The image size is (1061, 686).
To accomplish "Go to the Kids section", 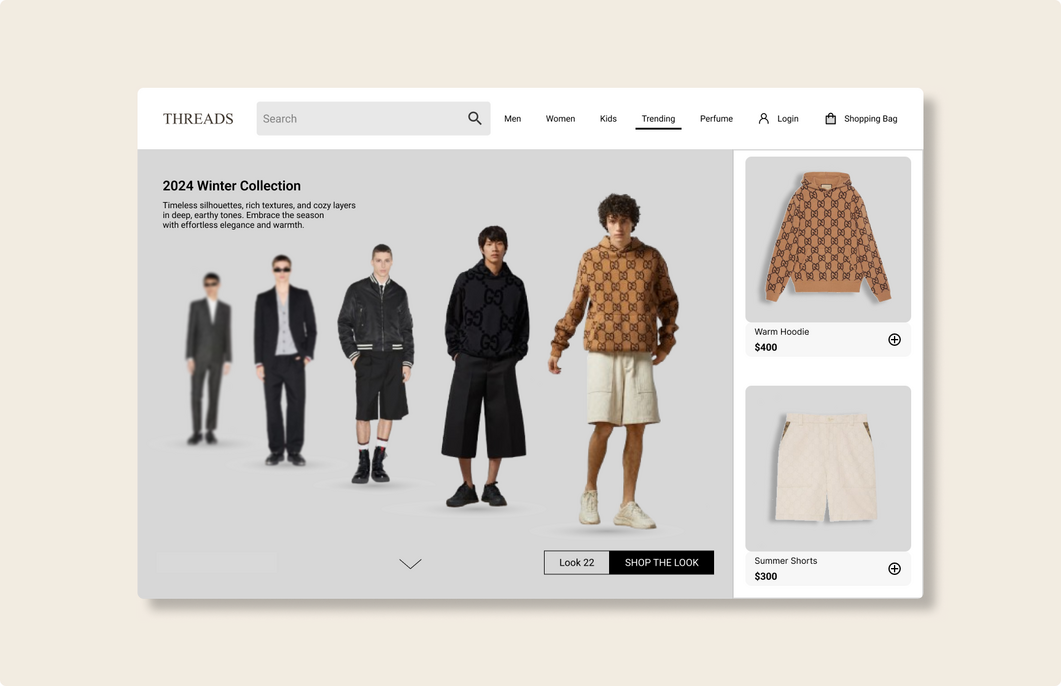I will 608,118.
